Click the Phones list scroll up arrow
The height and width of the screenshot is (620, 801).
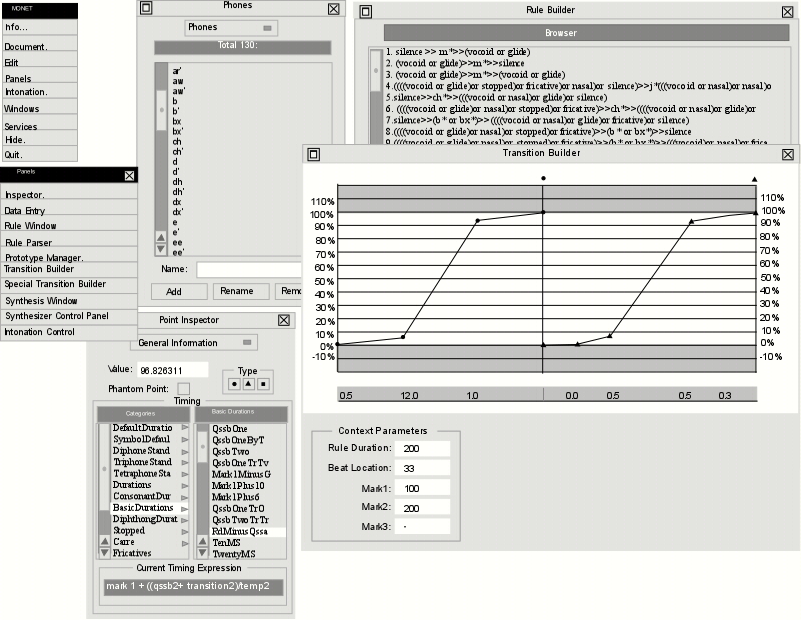pos(161,237)
